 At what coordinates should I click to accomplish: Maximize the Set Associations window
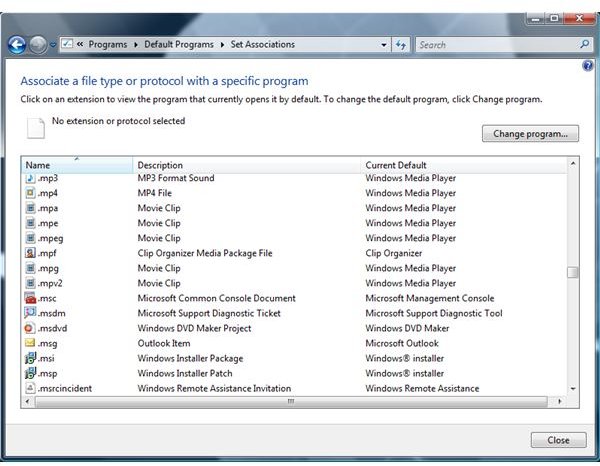click(554, 18)
